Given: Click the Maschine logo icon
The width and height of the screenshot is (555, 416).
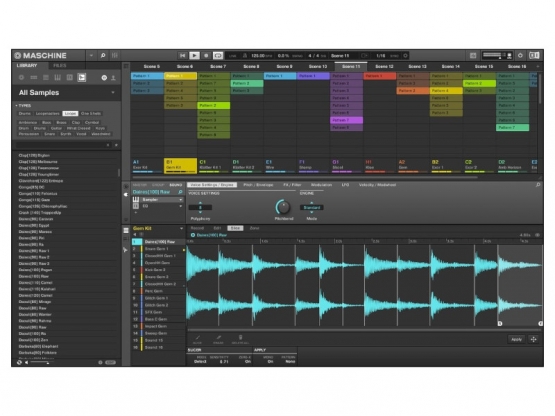Looking at the screenshot, I should coord(17,56).
